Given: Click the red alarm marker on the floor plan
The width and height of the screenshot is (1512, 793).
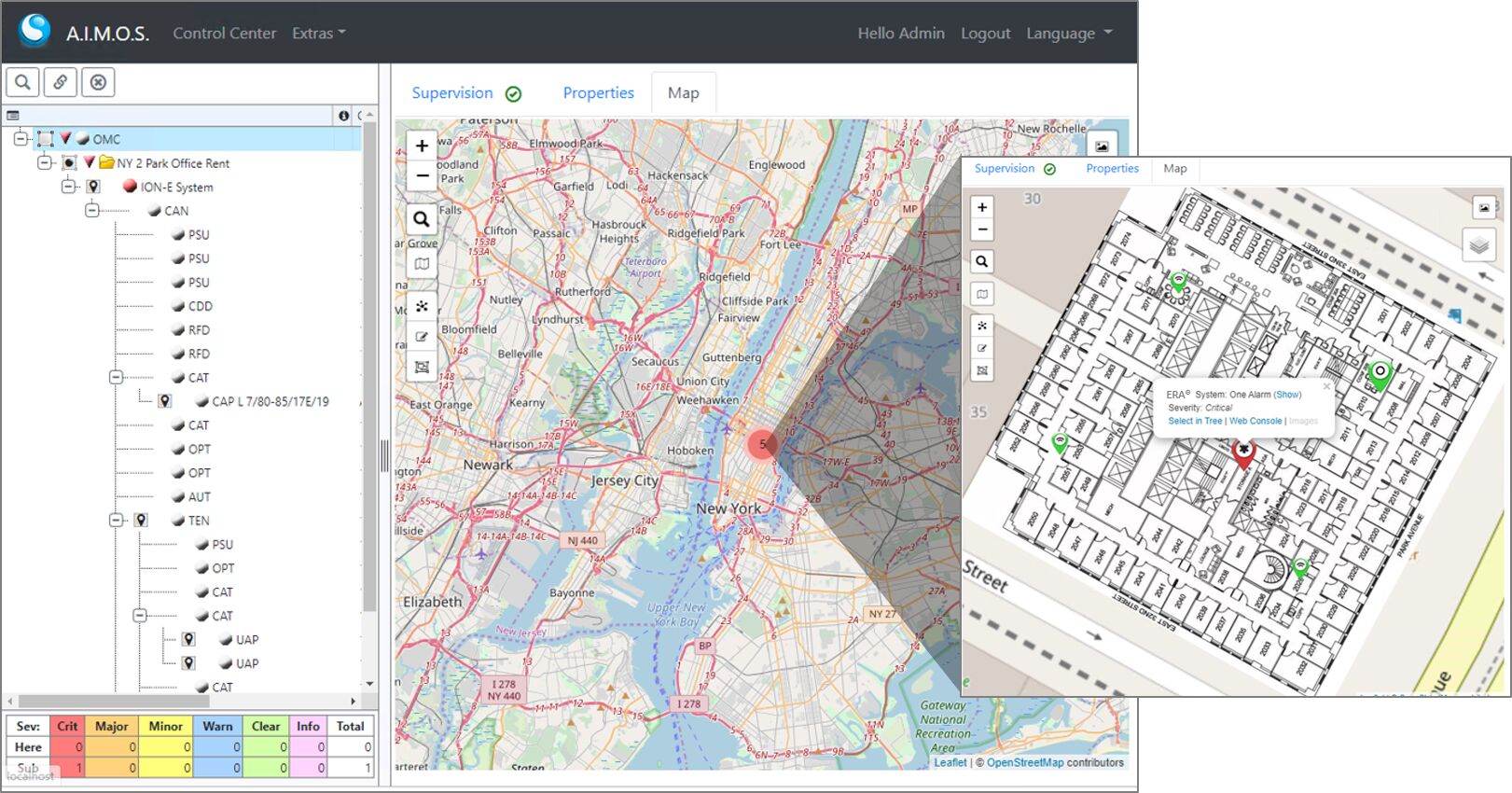Looking at the screenshot, I should (1243, 453).
